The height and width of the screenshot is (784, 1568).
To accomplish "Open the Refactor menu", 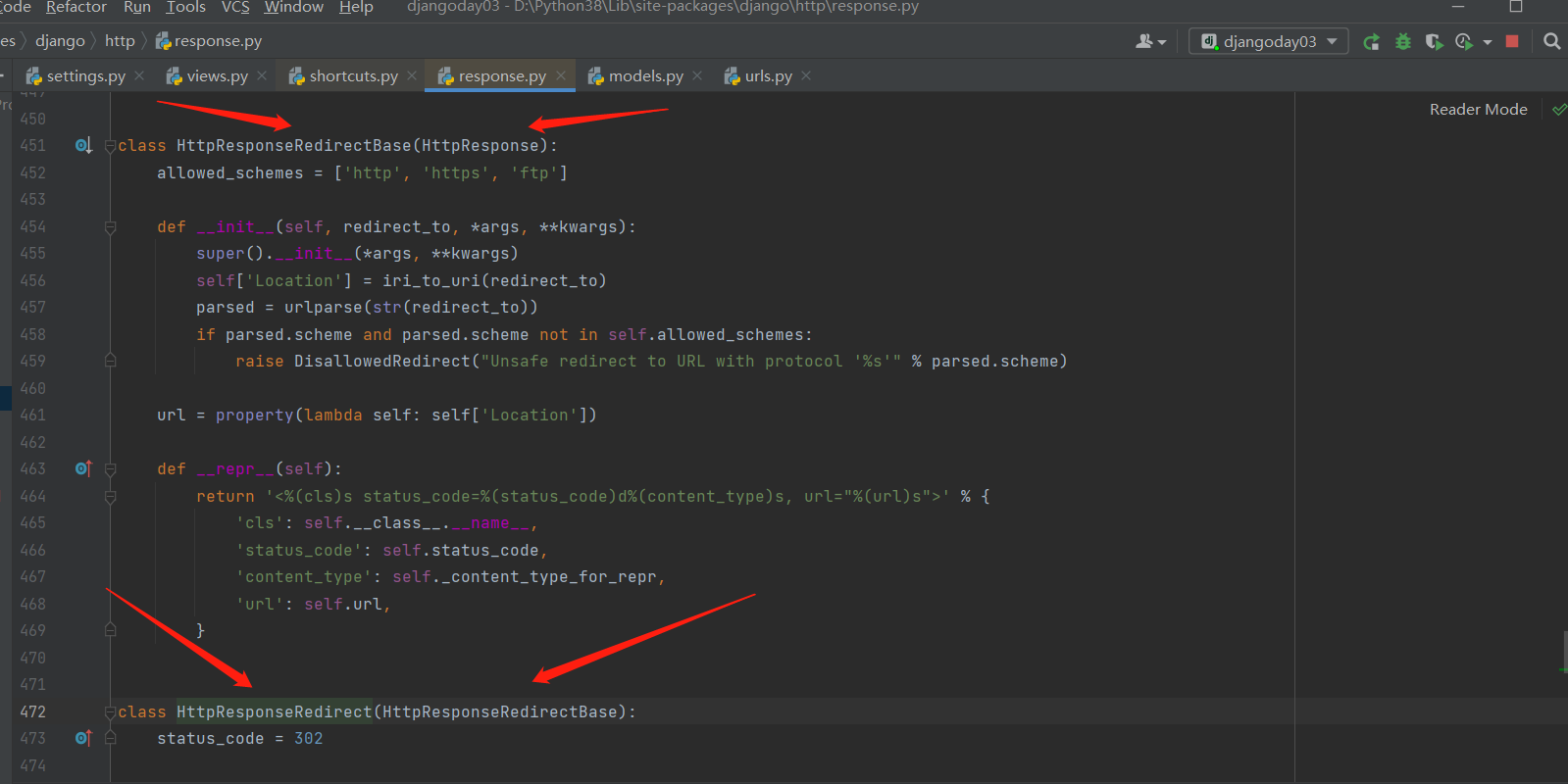I will pyautogui.click(x=76, y=8).
